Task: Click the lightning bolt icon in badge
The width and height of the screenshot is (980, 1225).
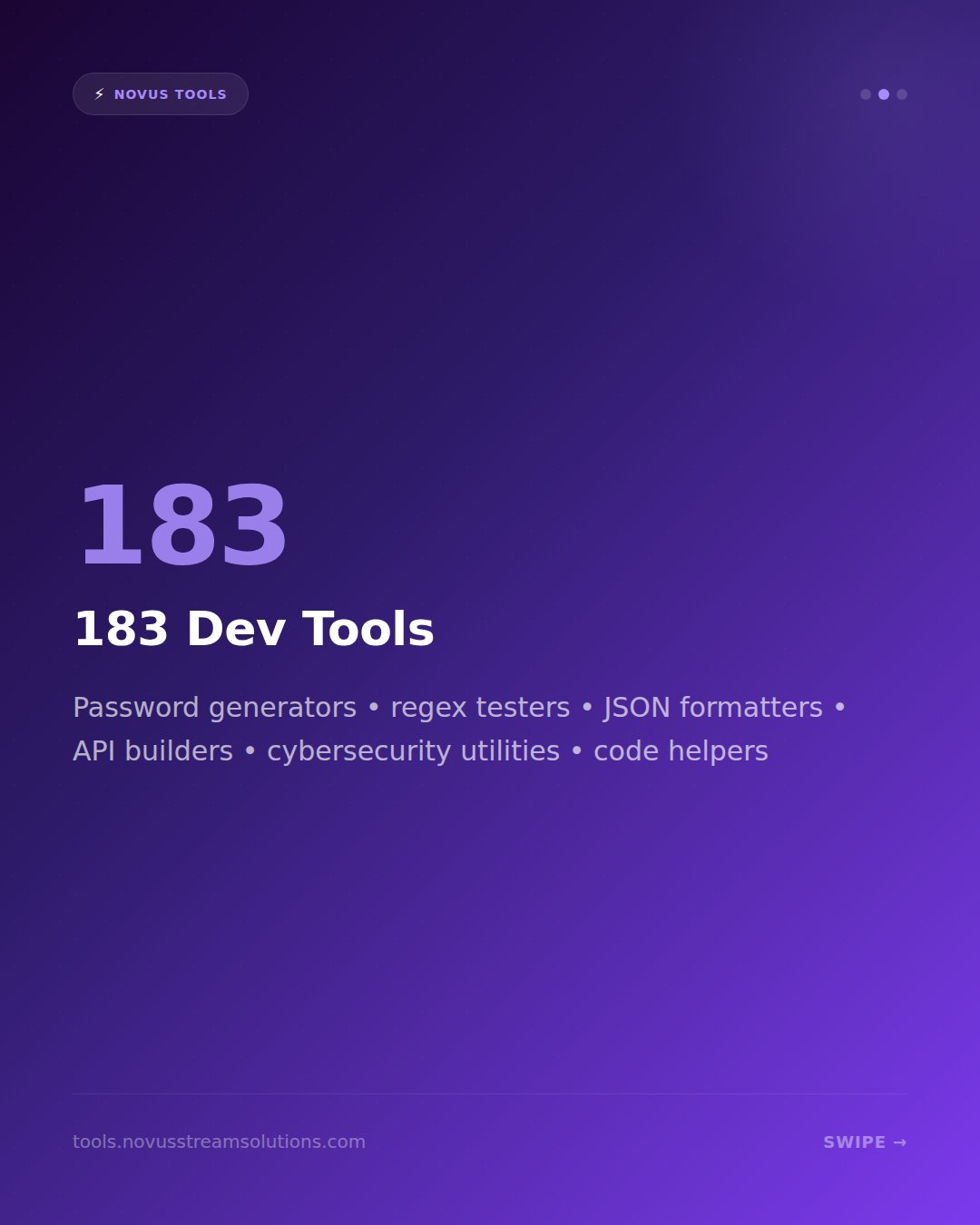Action: [x=100, y=94]
